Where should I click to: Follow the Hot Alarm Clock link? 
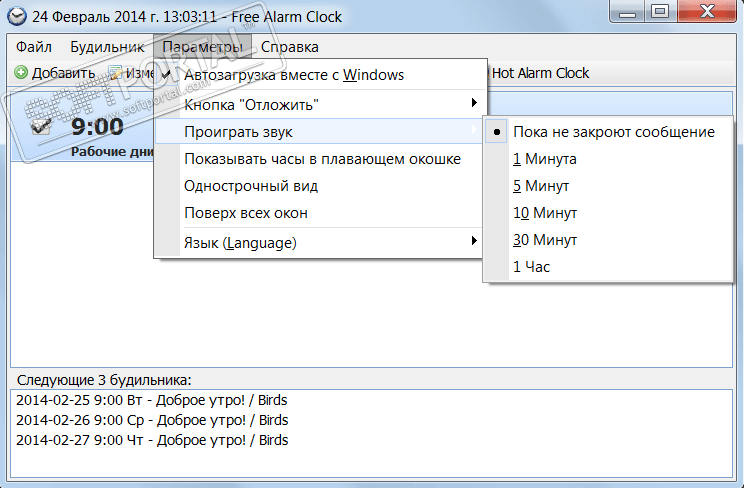[540, 73]
